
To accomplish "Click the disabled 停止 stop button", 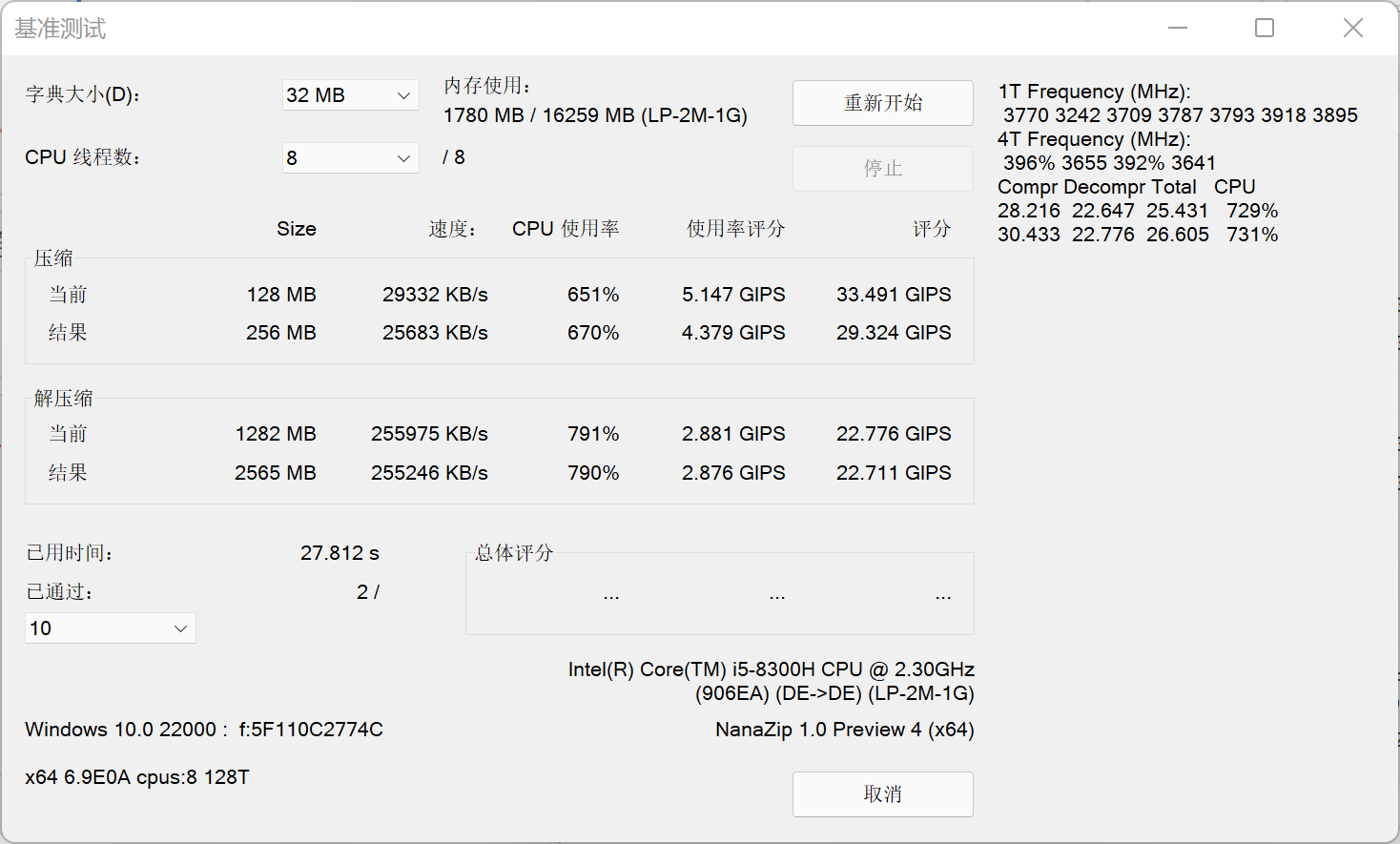I will pos(882,169).
